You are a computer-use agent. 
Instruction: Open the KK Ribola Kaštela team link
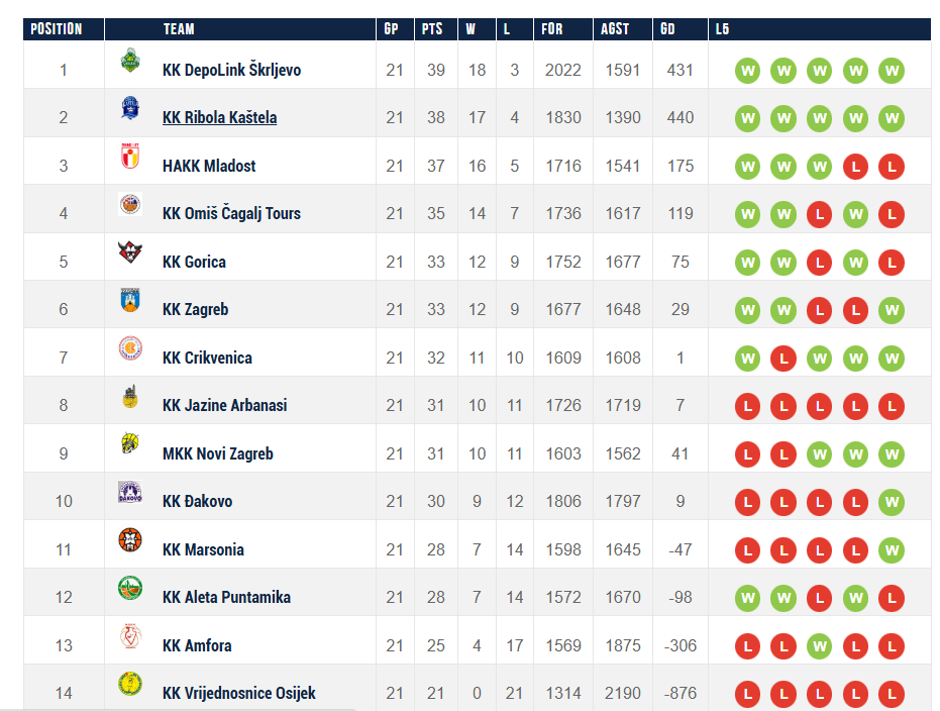[219, 118]
